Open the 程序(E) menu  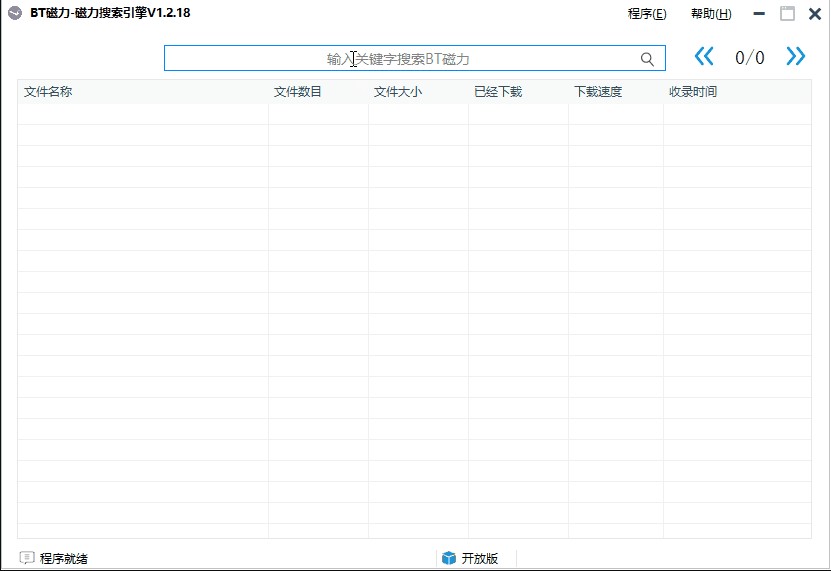pos(646,14)
